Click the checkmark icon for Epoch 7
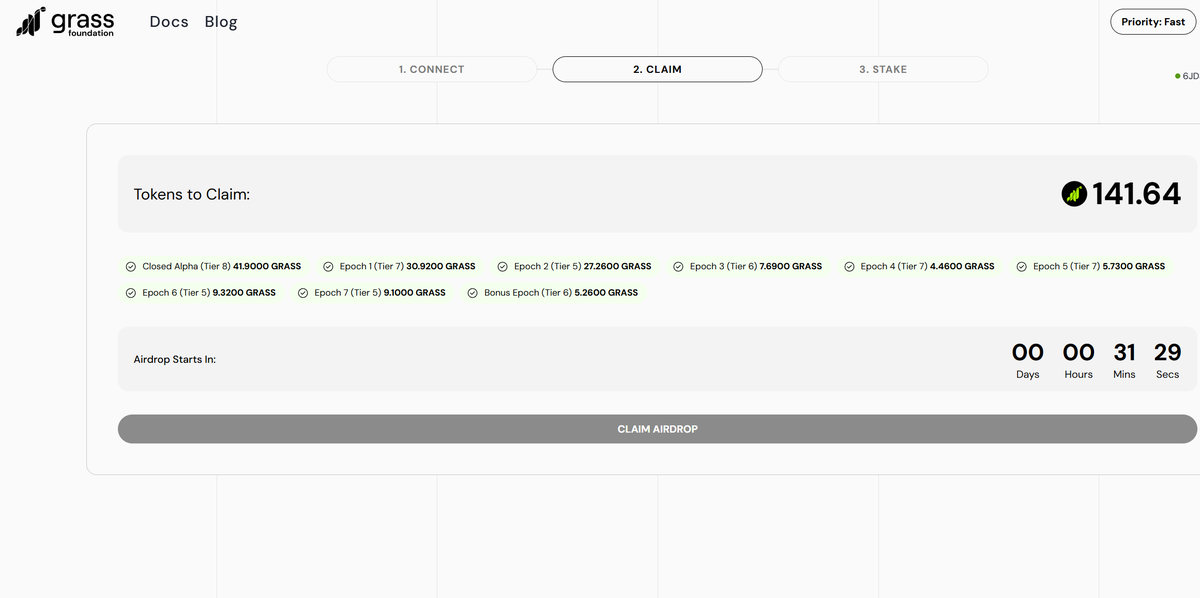 point(303,293)
